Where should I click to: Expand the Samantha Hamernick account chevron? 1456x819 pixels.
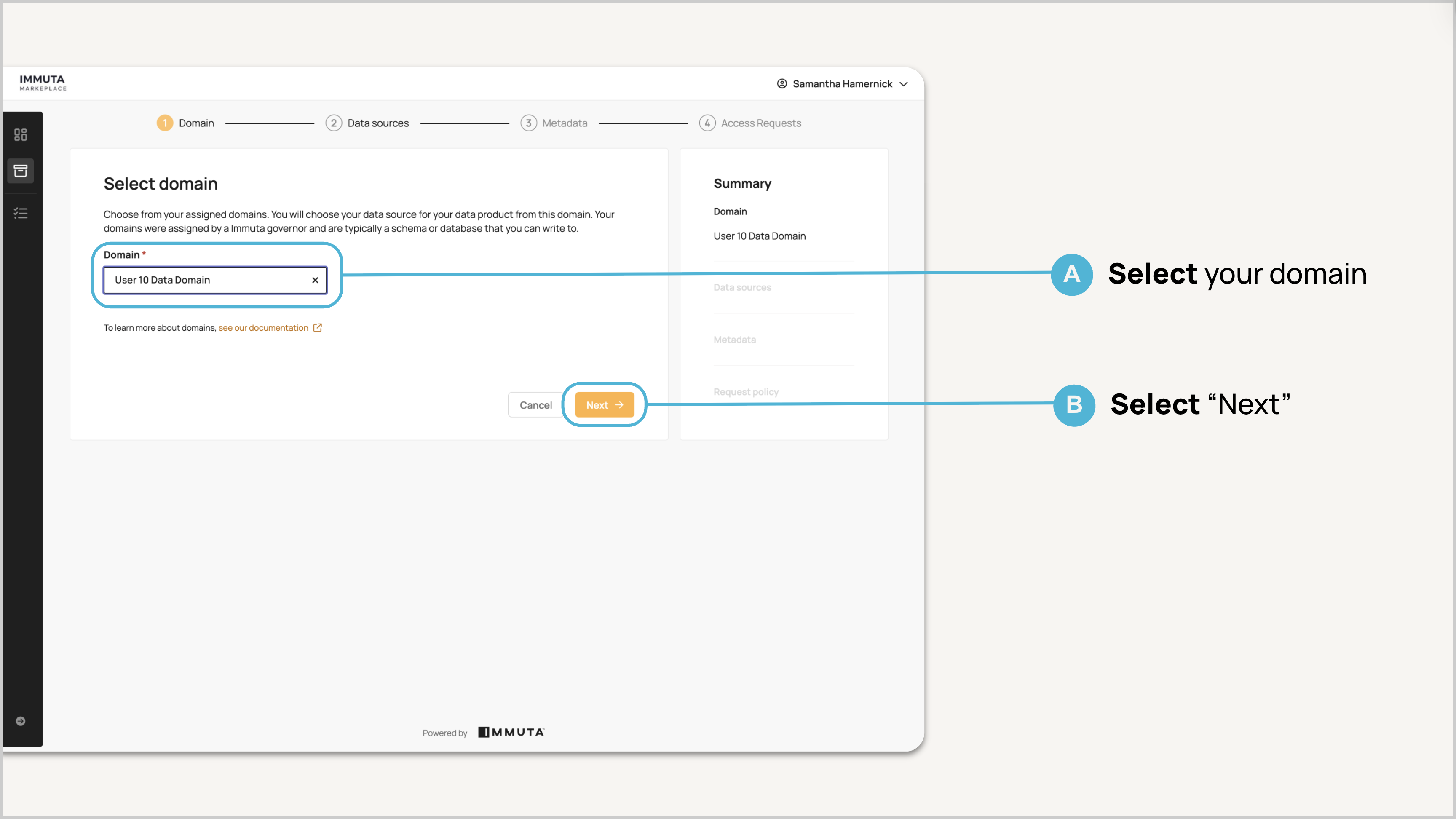904,84
